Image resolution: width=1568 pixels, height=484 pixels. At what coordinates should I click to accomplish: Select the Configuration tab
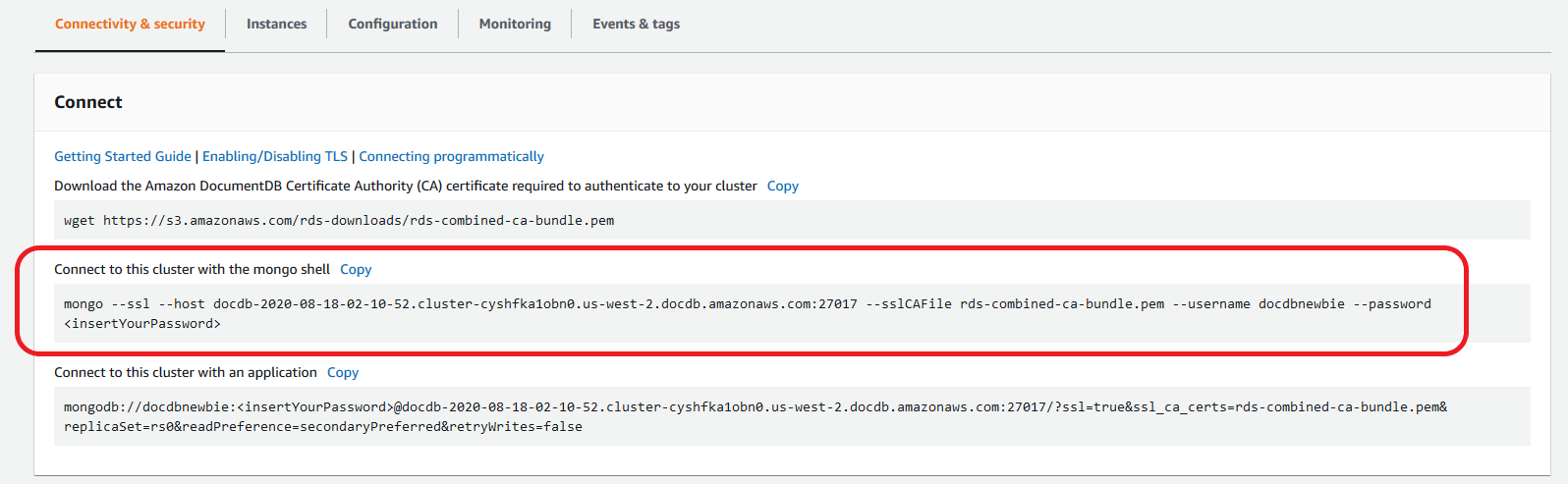click(392, 24)
